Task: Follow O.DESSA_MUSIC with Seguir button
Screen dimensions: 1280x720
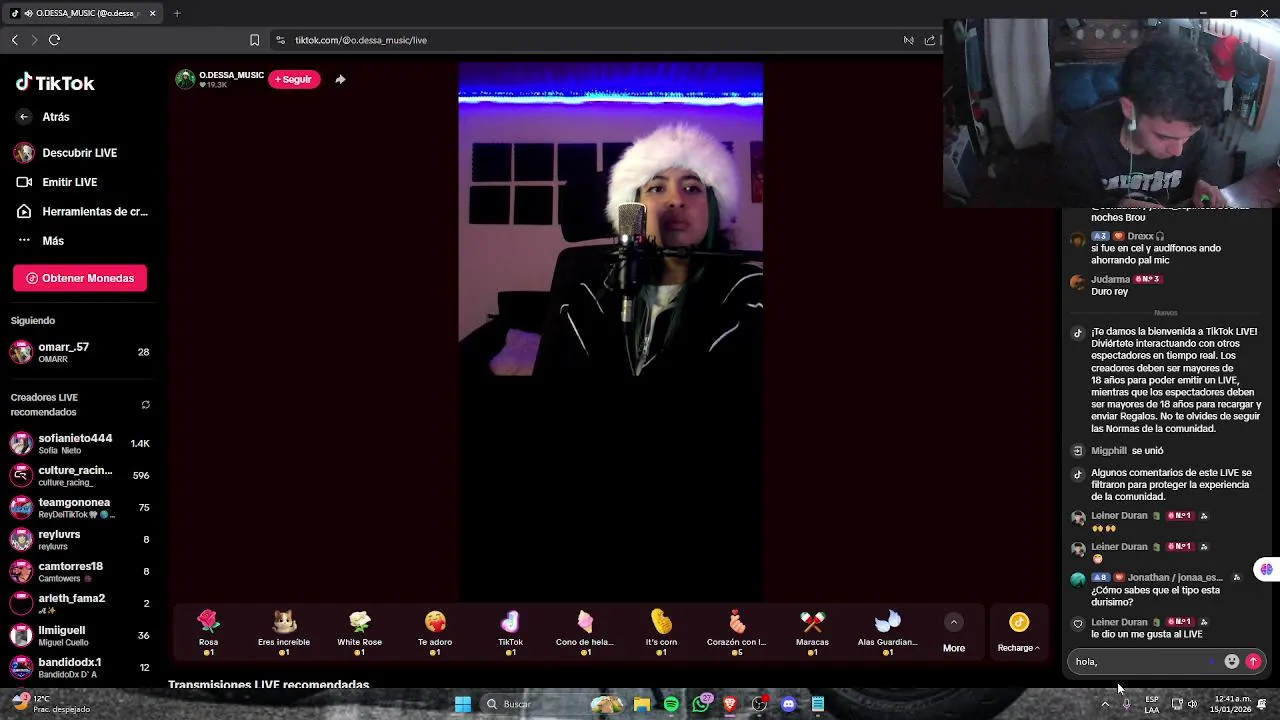Action: pyautogui.click(x=294, y=79)
